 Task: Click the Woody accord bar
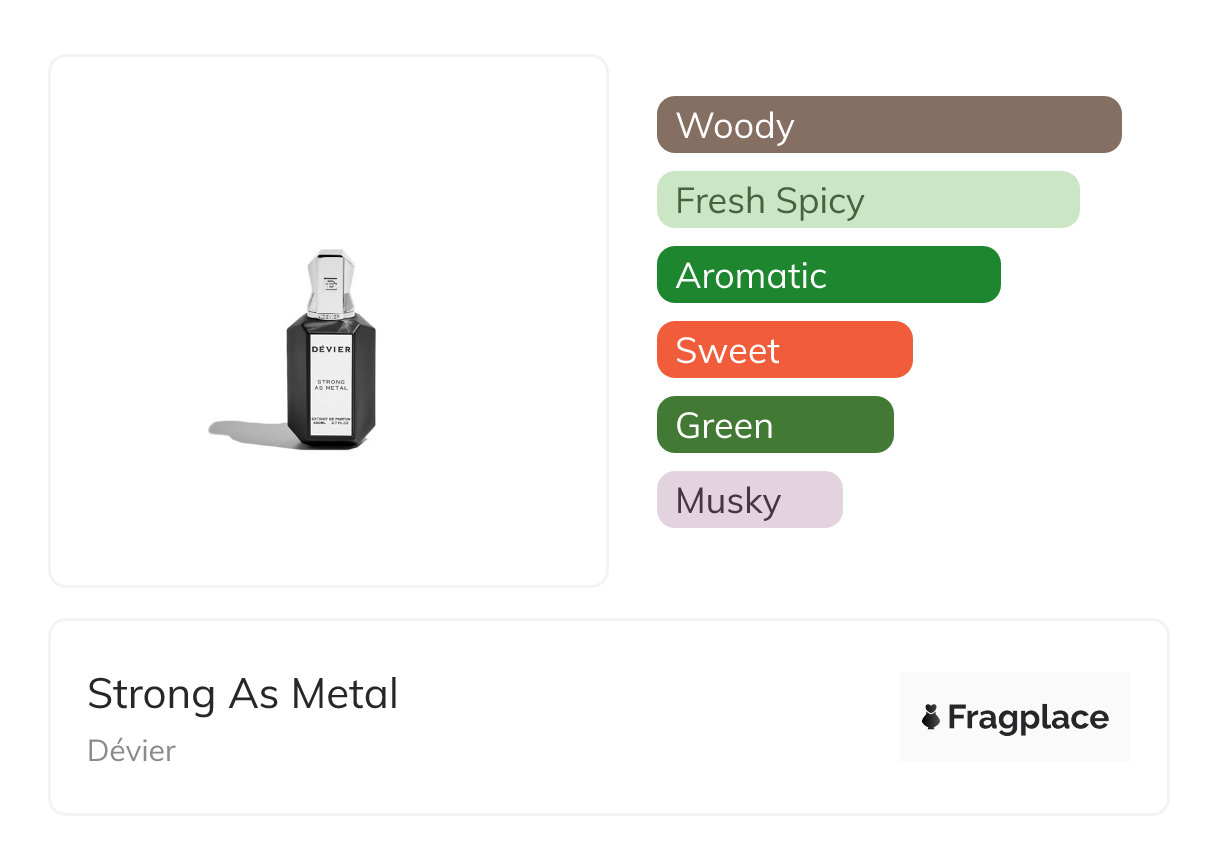tap(888, 125)
